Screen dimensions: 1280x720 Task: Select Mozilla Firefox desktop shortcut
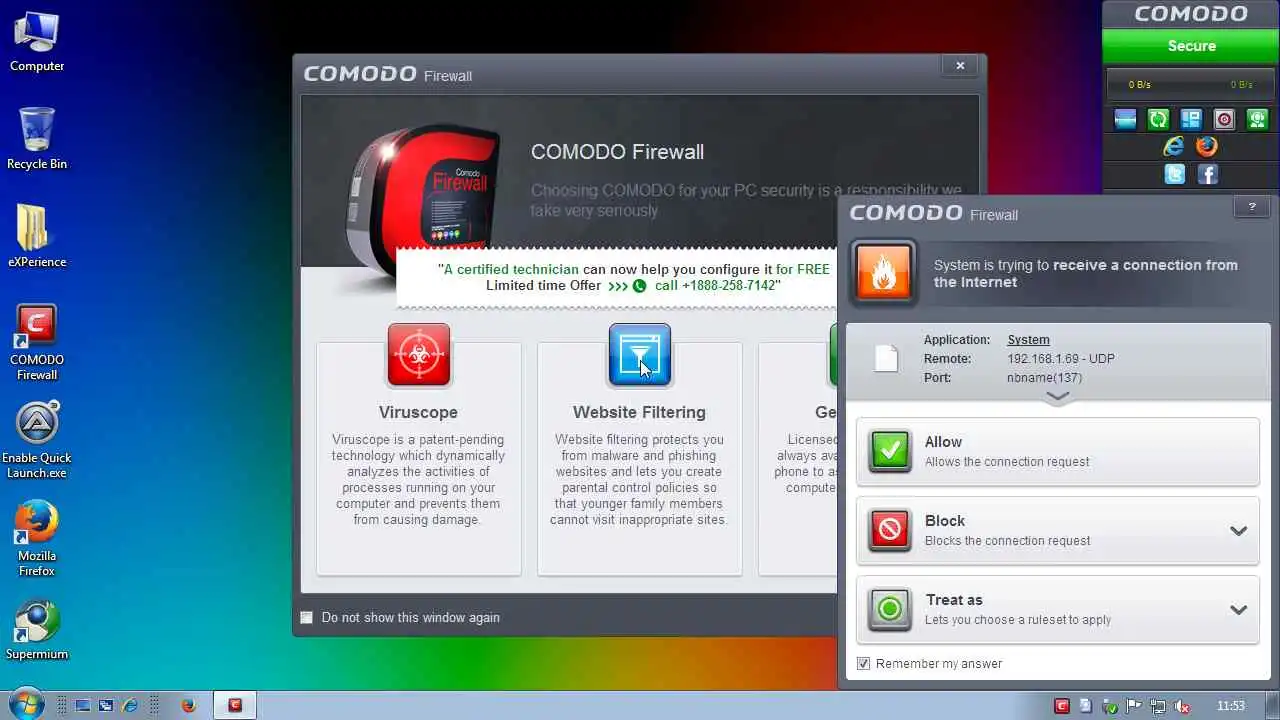tap(37, 538)
